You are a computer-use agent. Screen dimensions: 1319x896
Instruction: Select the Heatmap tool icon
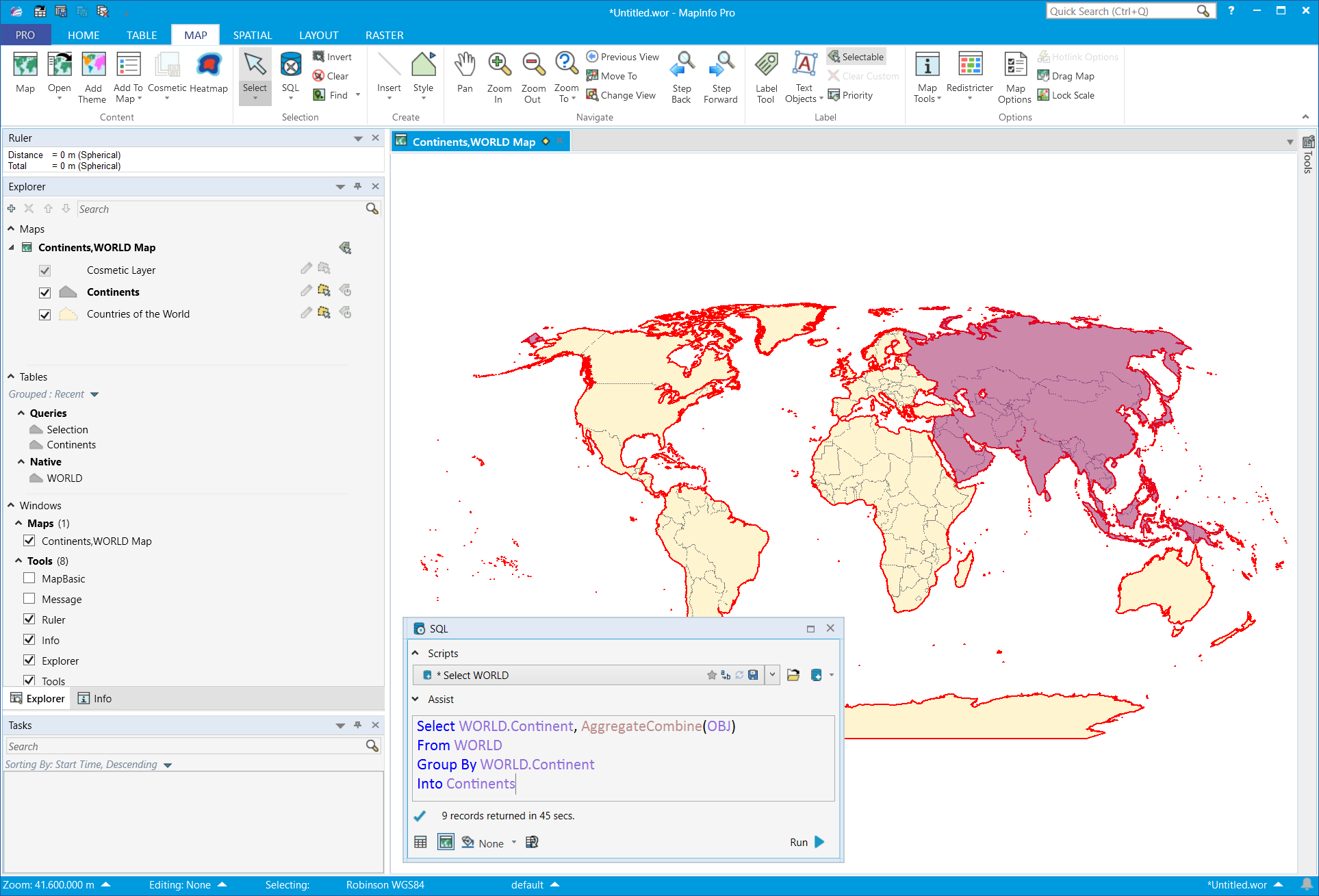tap(208, 66)
